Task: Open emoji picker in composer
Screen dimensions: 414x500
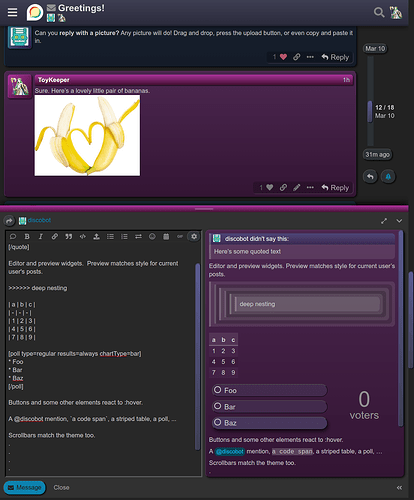Action: click(152, 236)
